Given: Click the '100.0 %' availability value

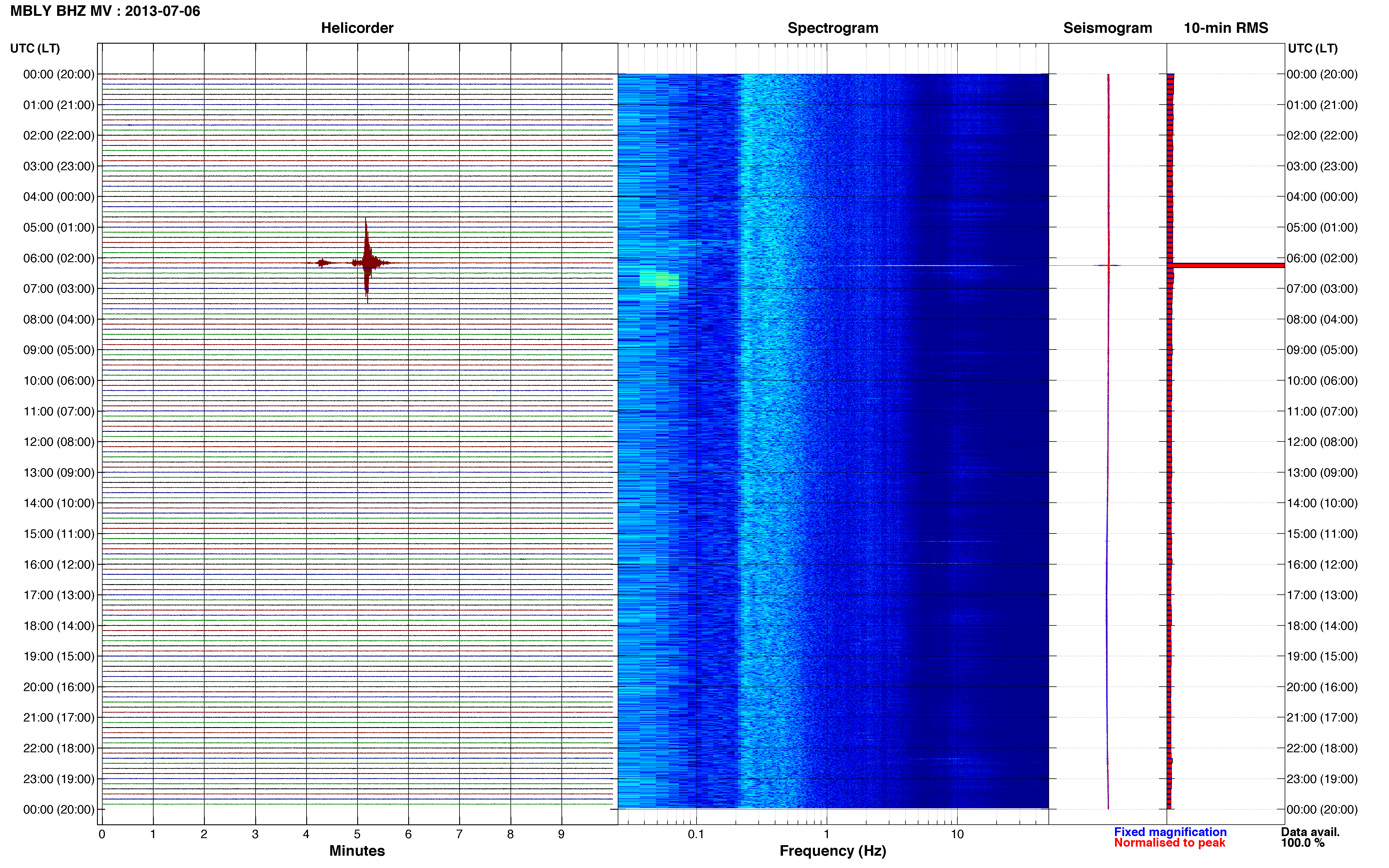Looking at the screenshot, I should 1302,843.
